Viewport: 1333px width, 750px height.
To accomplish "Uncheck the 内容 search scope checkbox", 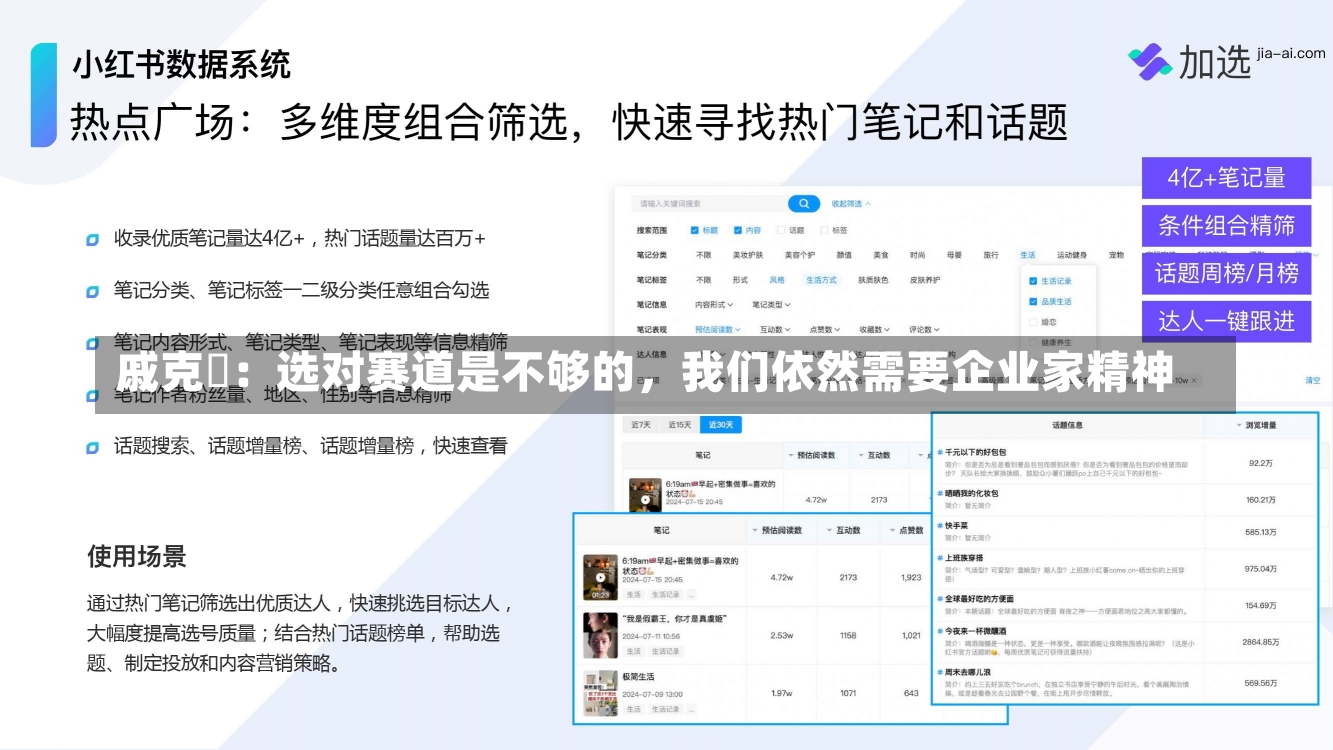I will pyautogui.click(x=738, y=230).
